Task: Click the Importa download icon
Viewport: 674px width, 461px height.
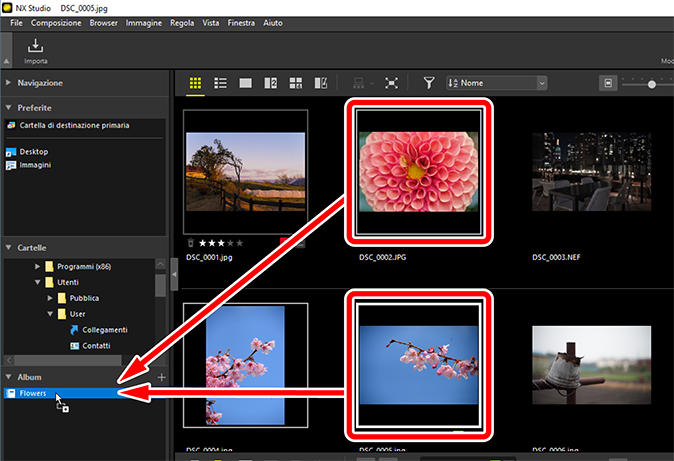Action: coord(35,45)
